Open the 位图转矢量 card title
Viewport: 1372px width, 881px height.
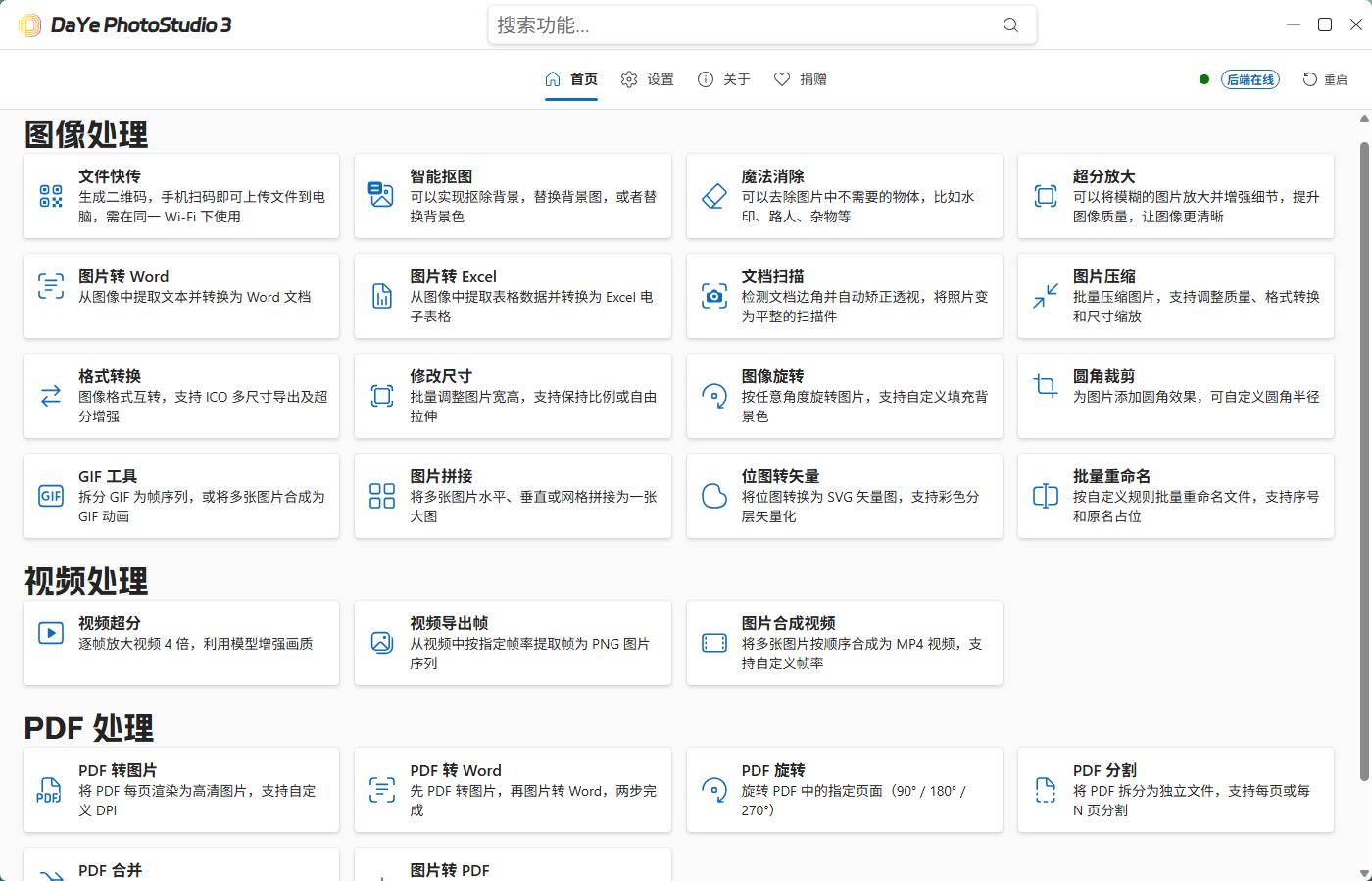coord(780,476)
